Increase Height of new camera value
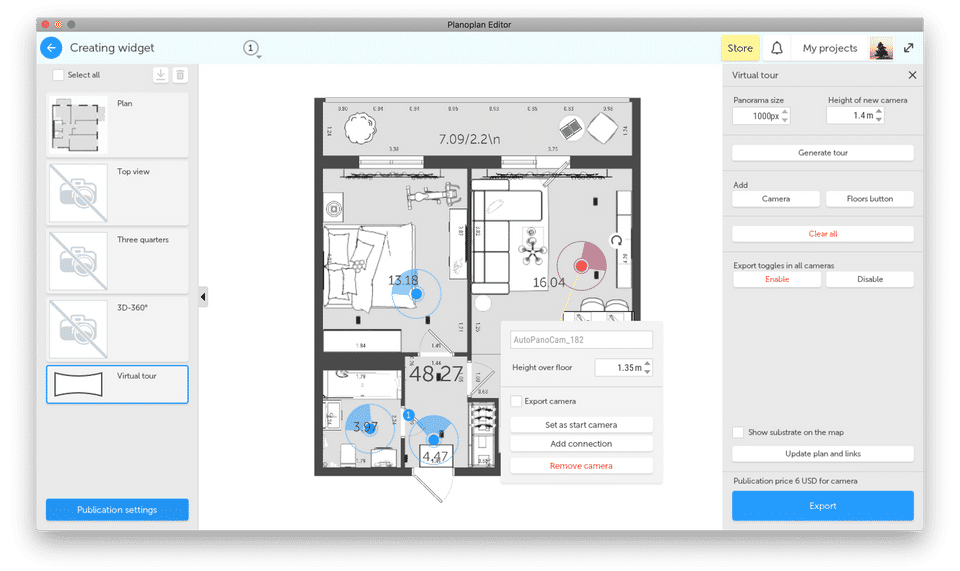The height and width of the screenshot is (571, 960). [880, 111]
